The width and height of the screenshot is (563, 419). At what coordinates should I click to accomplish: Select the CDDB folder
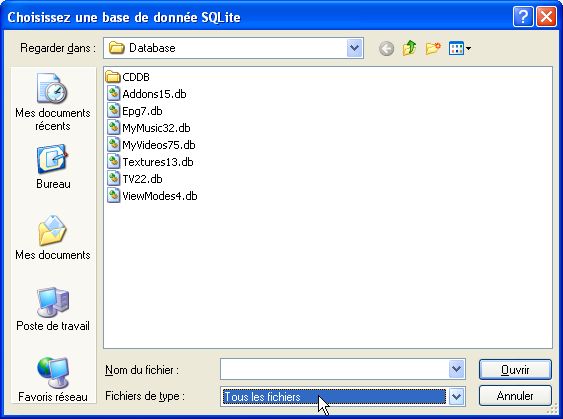pos(128,77)
